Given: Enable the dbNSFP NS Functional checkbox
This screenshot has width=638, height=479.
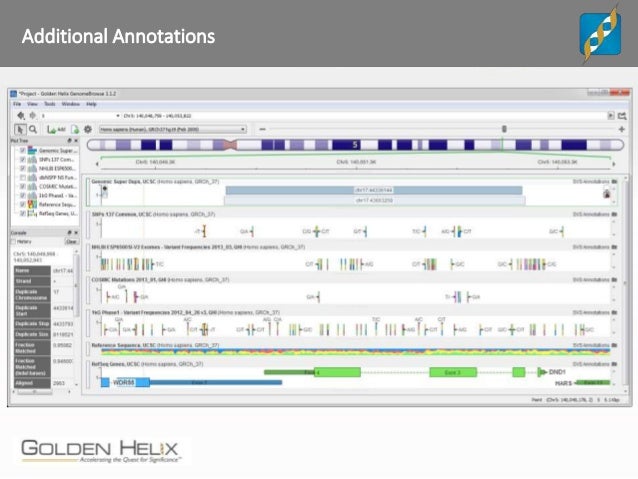Looking at the screenshot, I should coord(23,177).
